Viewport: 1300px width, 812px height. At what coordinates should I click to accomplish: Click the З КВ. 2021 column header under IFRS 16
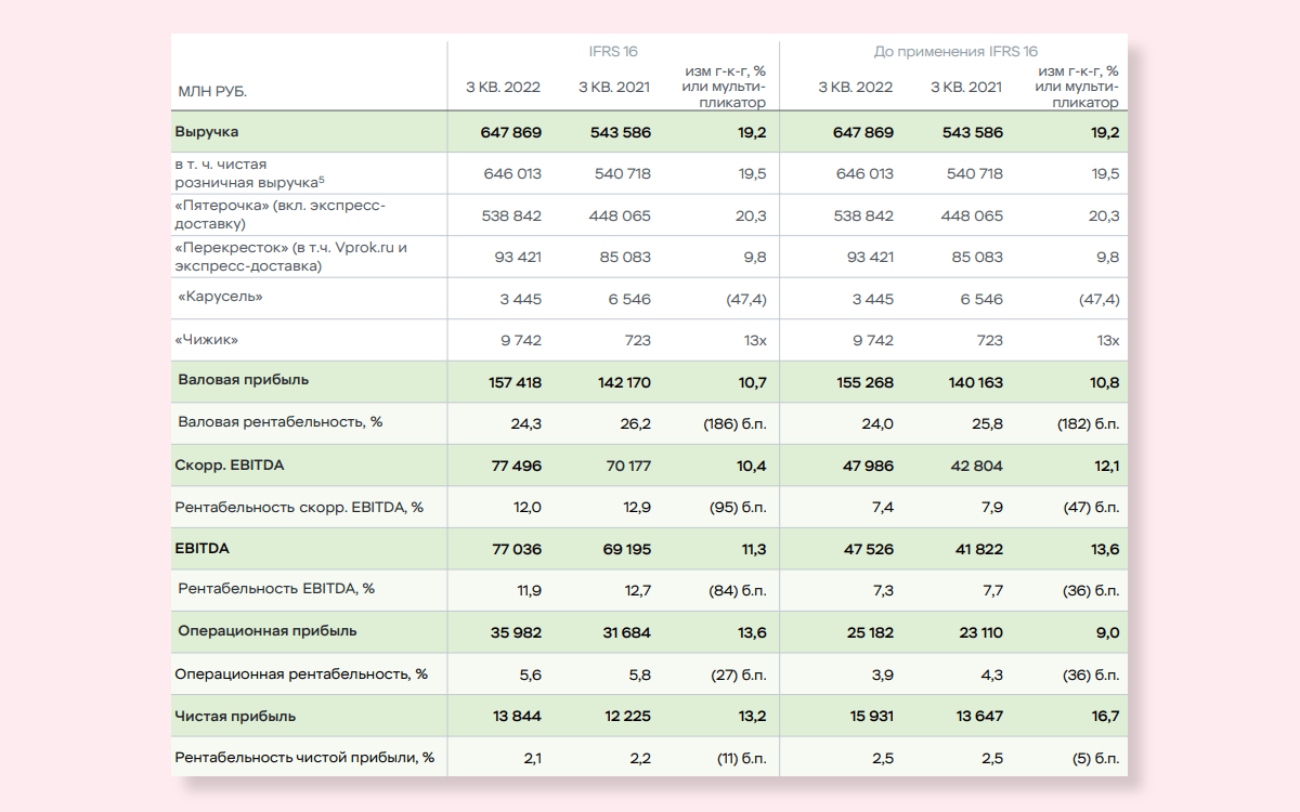(612, 87)
